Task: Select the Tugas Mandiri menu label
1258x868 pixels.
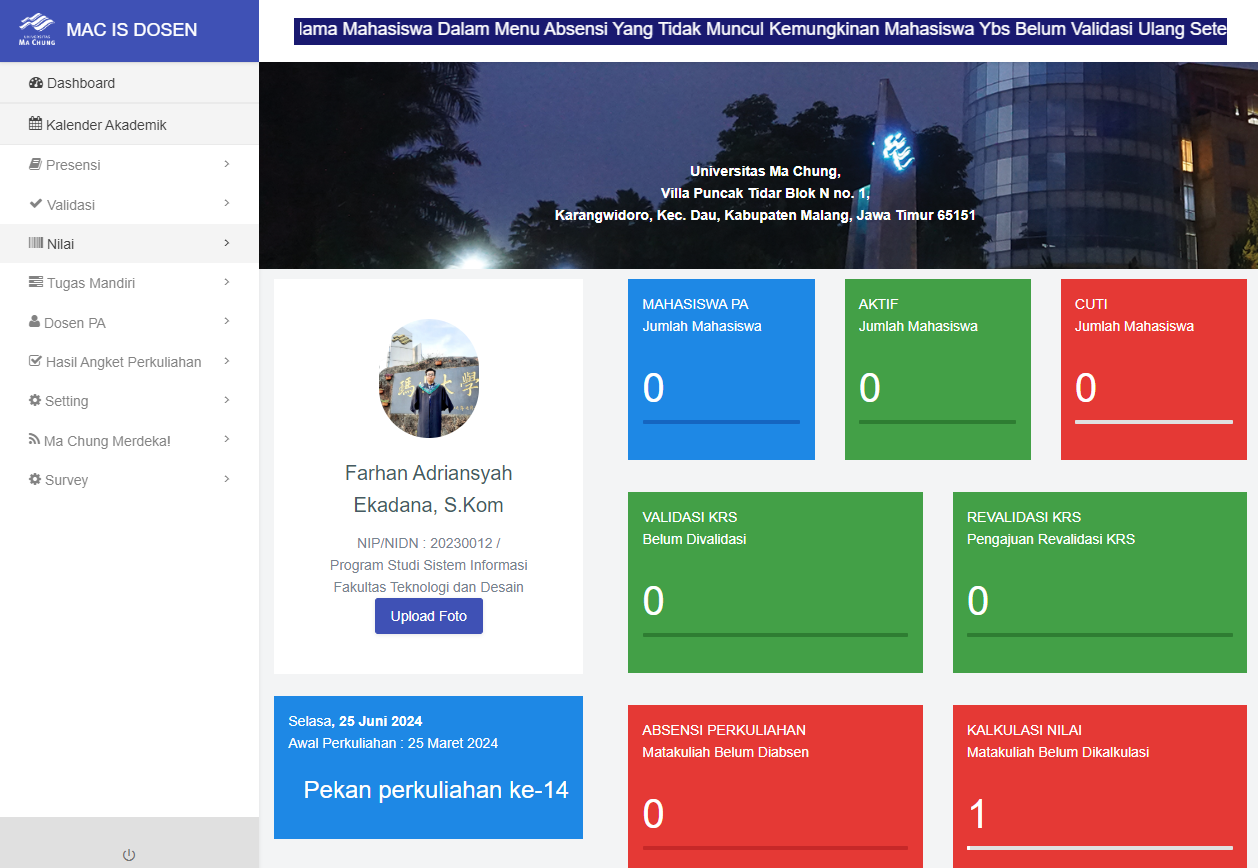Action: 91,283
